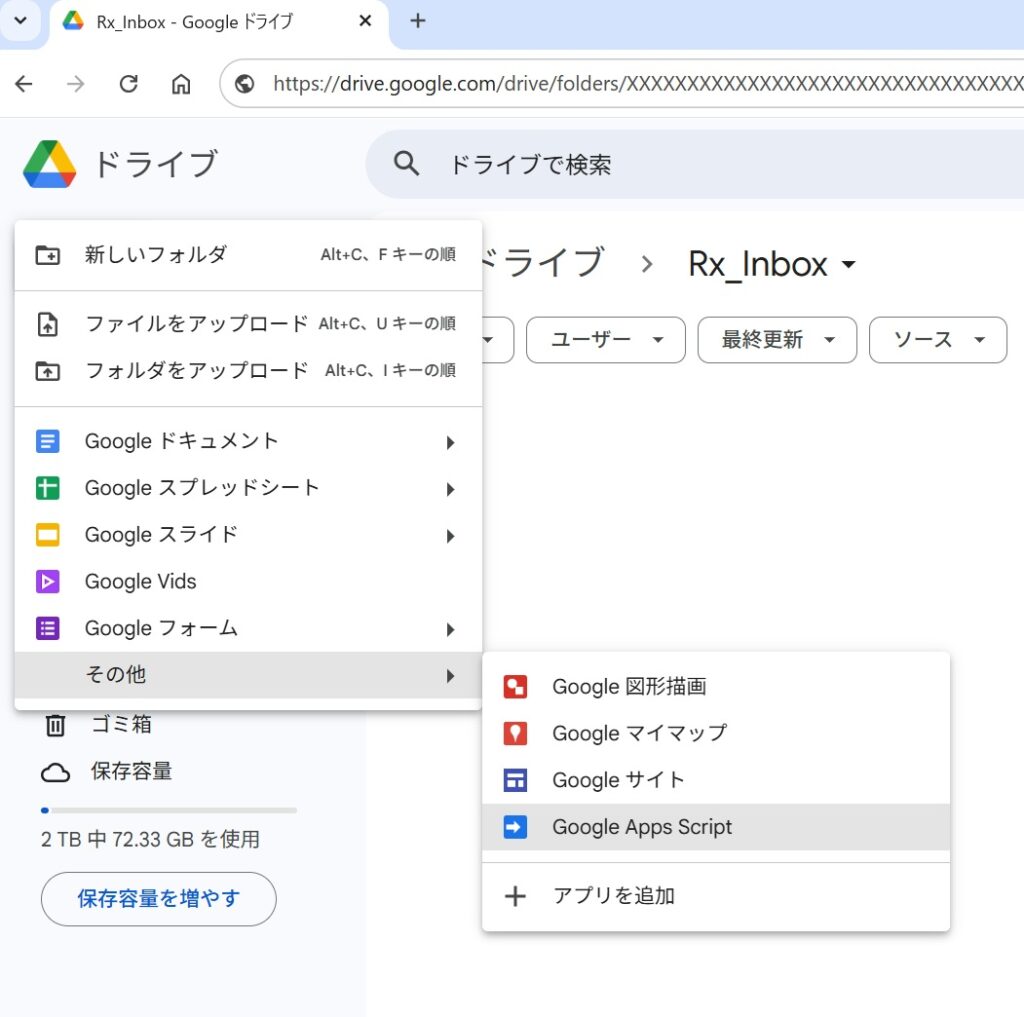Screen dimensions: 1024x1017
Task: Click the Google My Maps icon
Action: [515, 733]
